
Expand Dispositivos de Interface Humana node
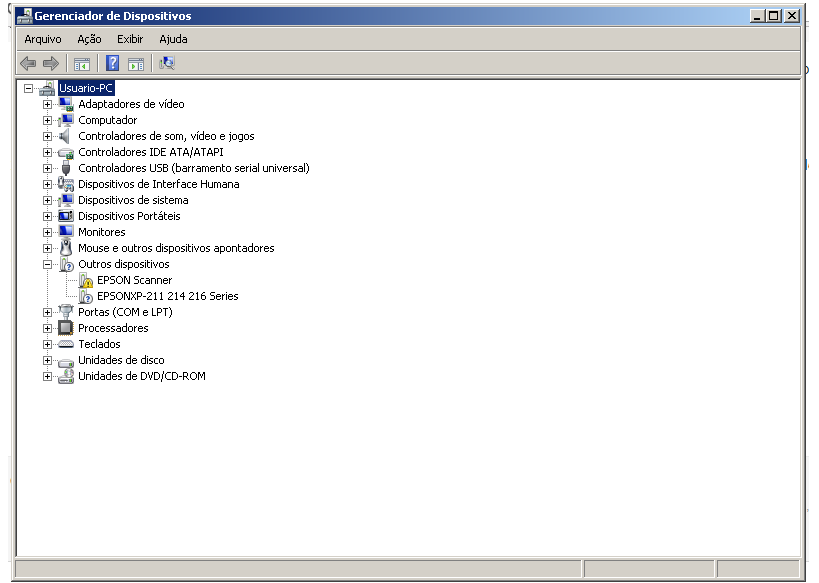pos(47,184)
